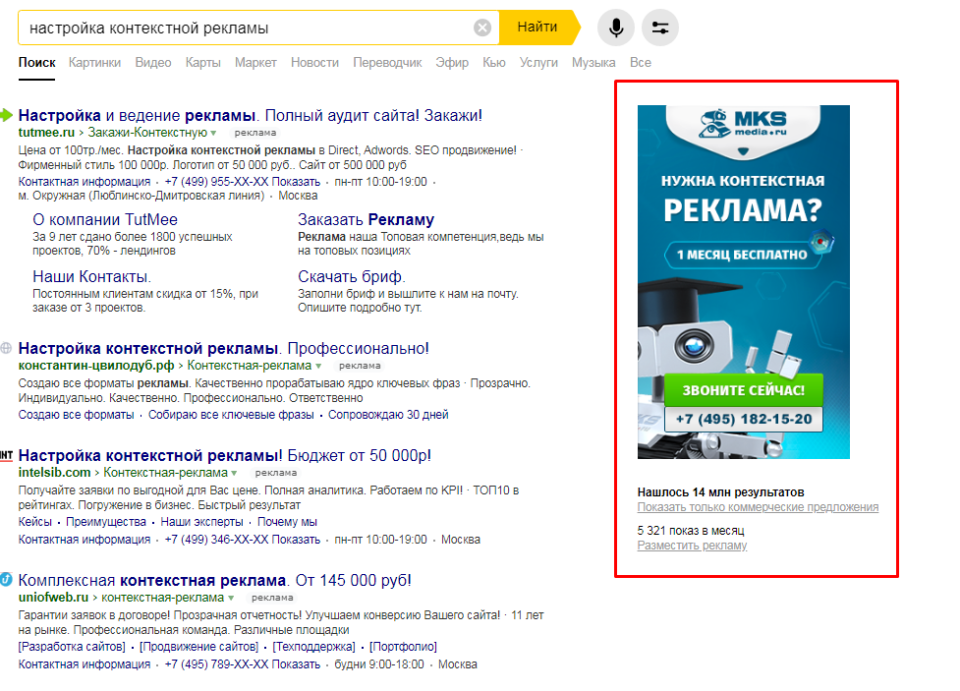Expand the dropdown arrow after intelsib.com Контекстная-реклама
Image resolution: width=960 pixels, height=691 pixels.
click(234, 472)
